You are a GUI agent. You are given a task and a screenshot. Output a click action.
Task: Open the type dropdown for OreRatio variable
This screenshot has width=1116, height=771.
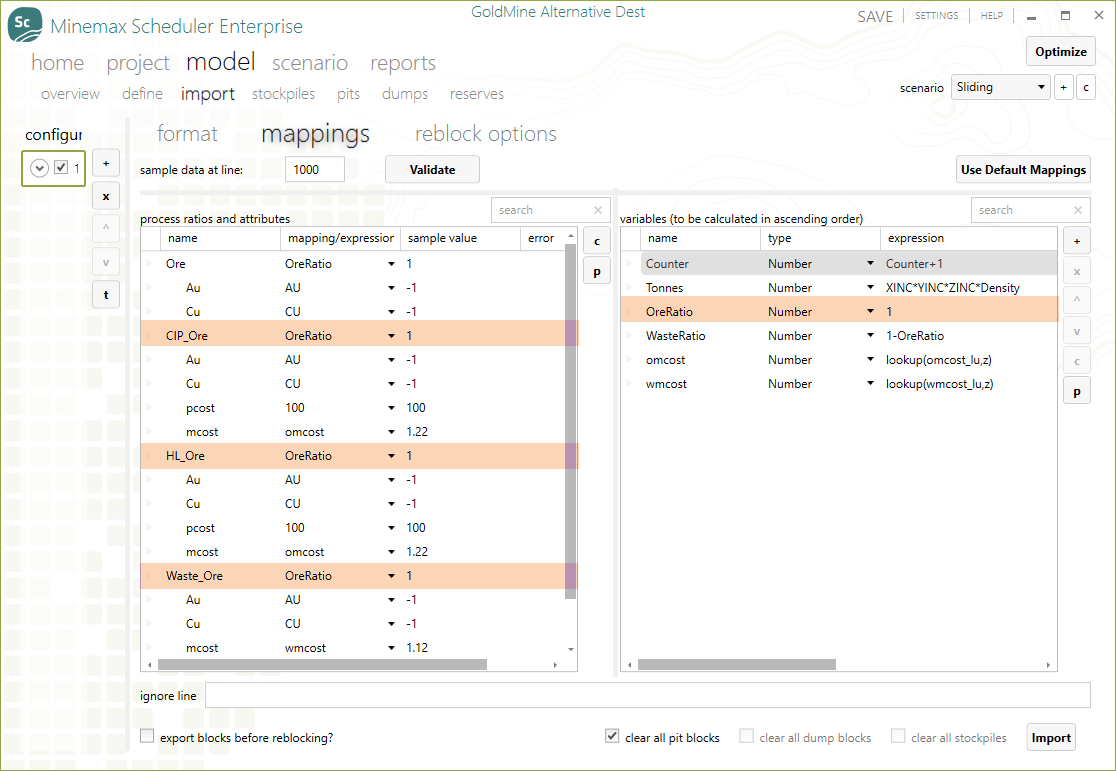coord(870,311)
